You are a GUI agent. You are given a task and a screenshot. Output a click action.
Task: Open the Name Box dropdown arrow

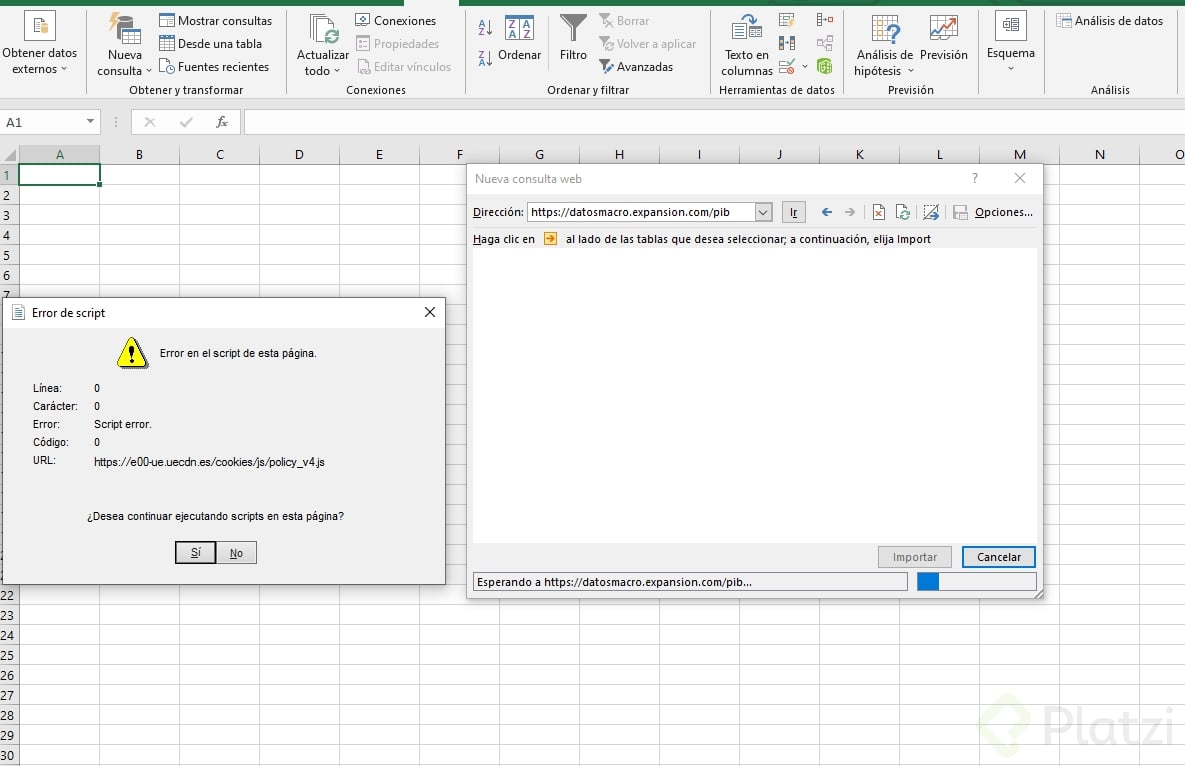[x=90, y=122]
